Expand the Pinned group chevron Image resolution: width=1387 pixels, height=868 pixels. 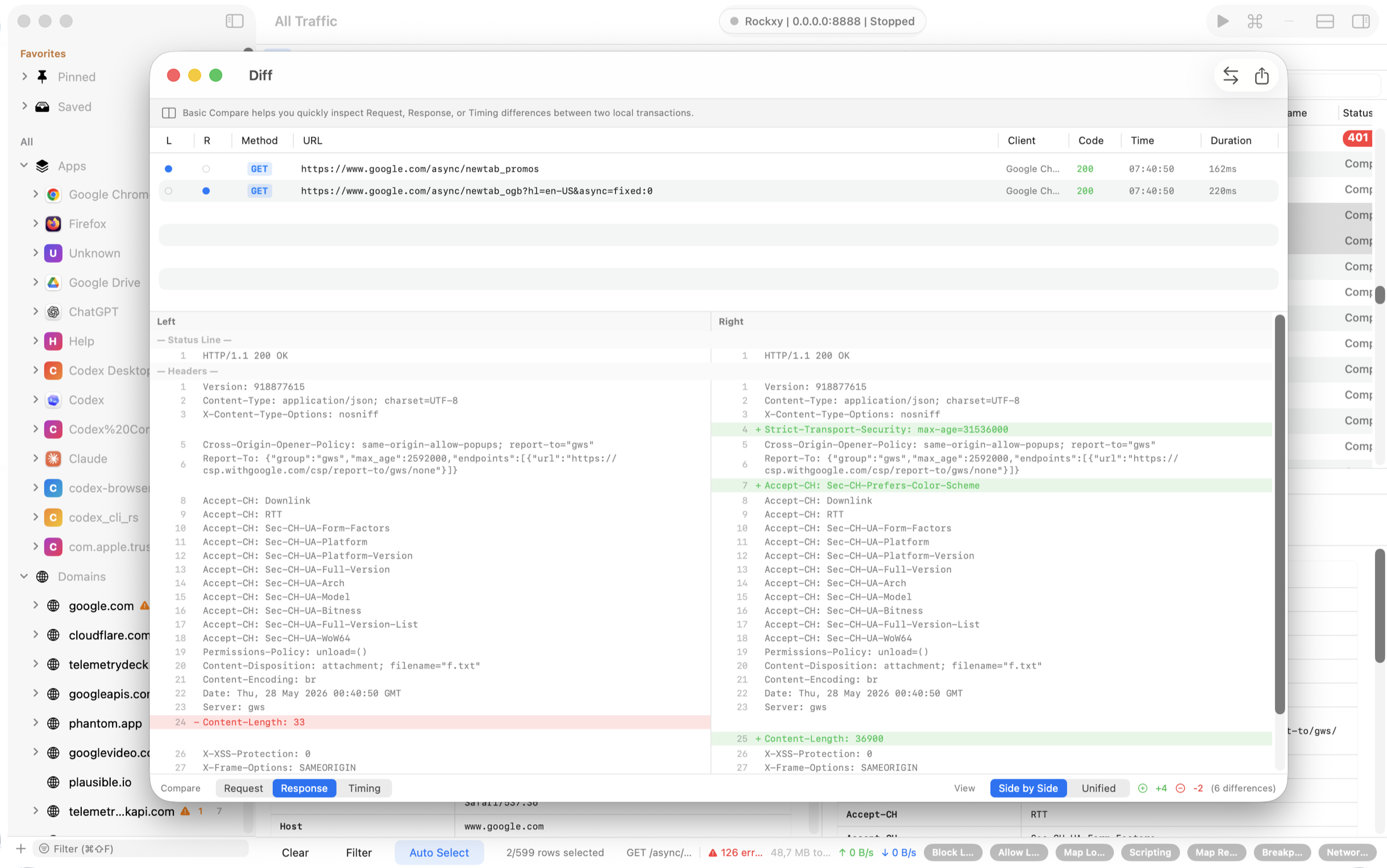tap(24, 76)
